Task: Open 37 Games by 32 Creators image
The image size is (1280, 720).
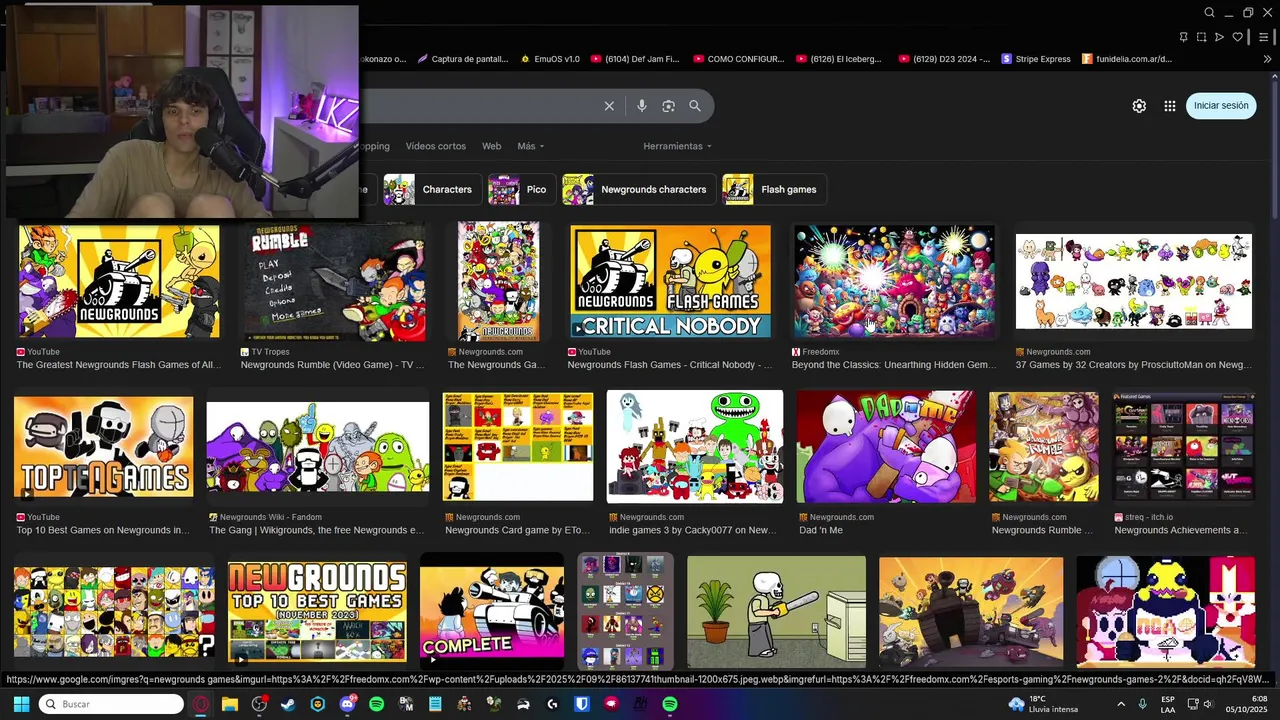Action: coord(1134,281)
